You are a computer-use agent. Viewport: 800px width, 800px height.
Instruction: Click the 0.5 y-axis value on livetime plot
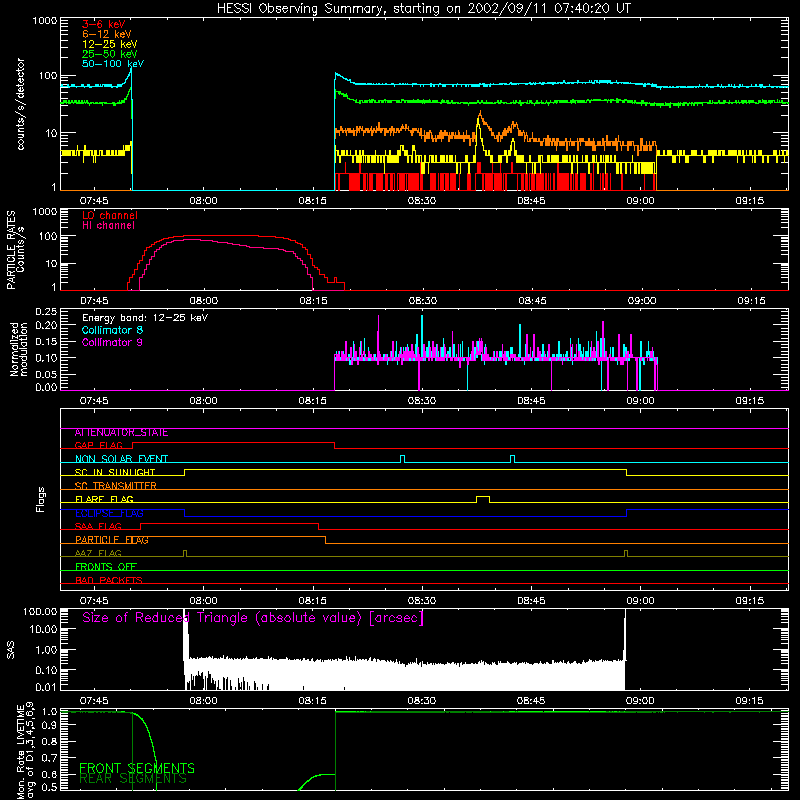[49, 788]
